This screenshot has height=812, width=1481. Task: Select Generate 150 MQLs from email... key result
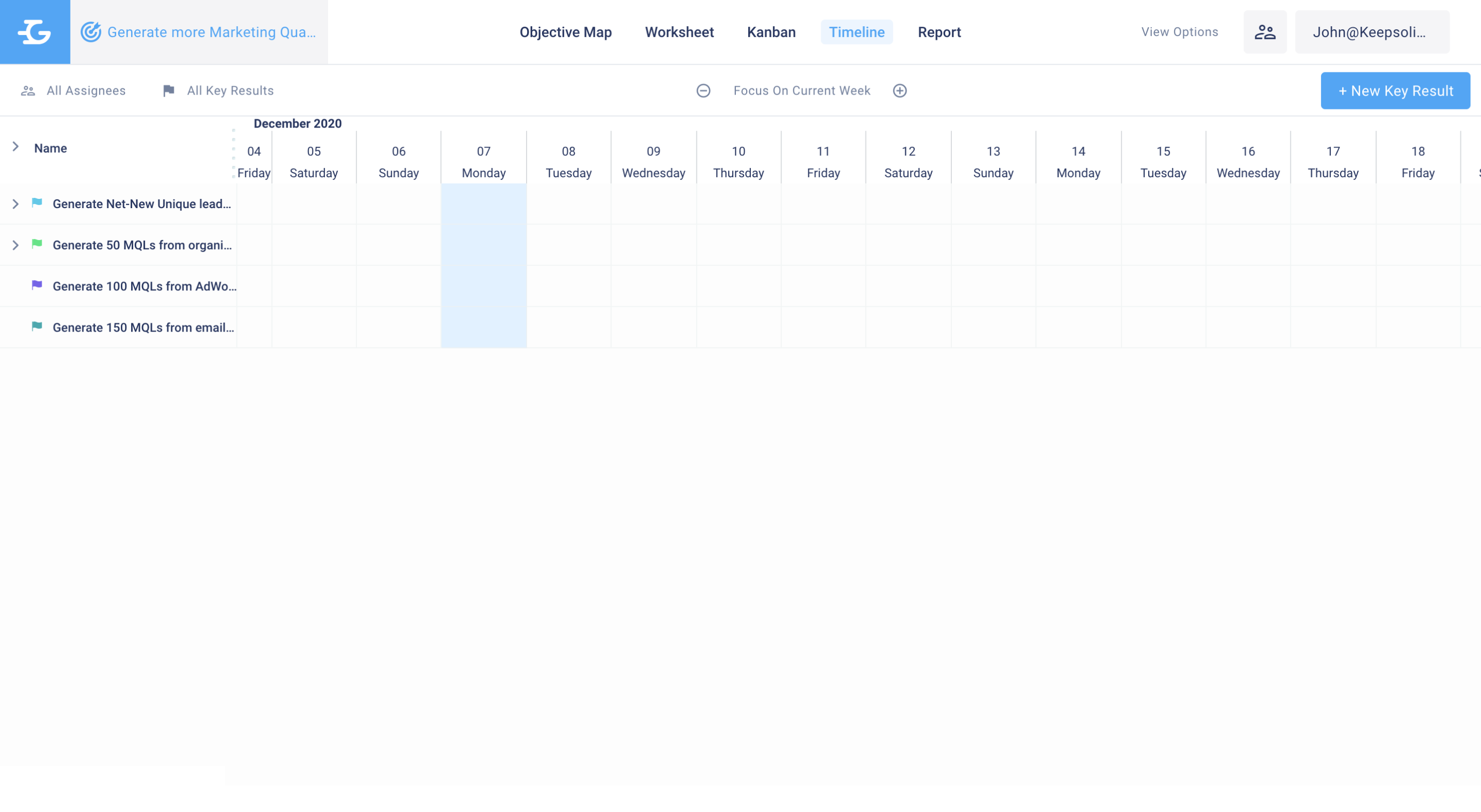(x=144, y=328)
